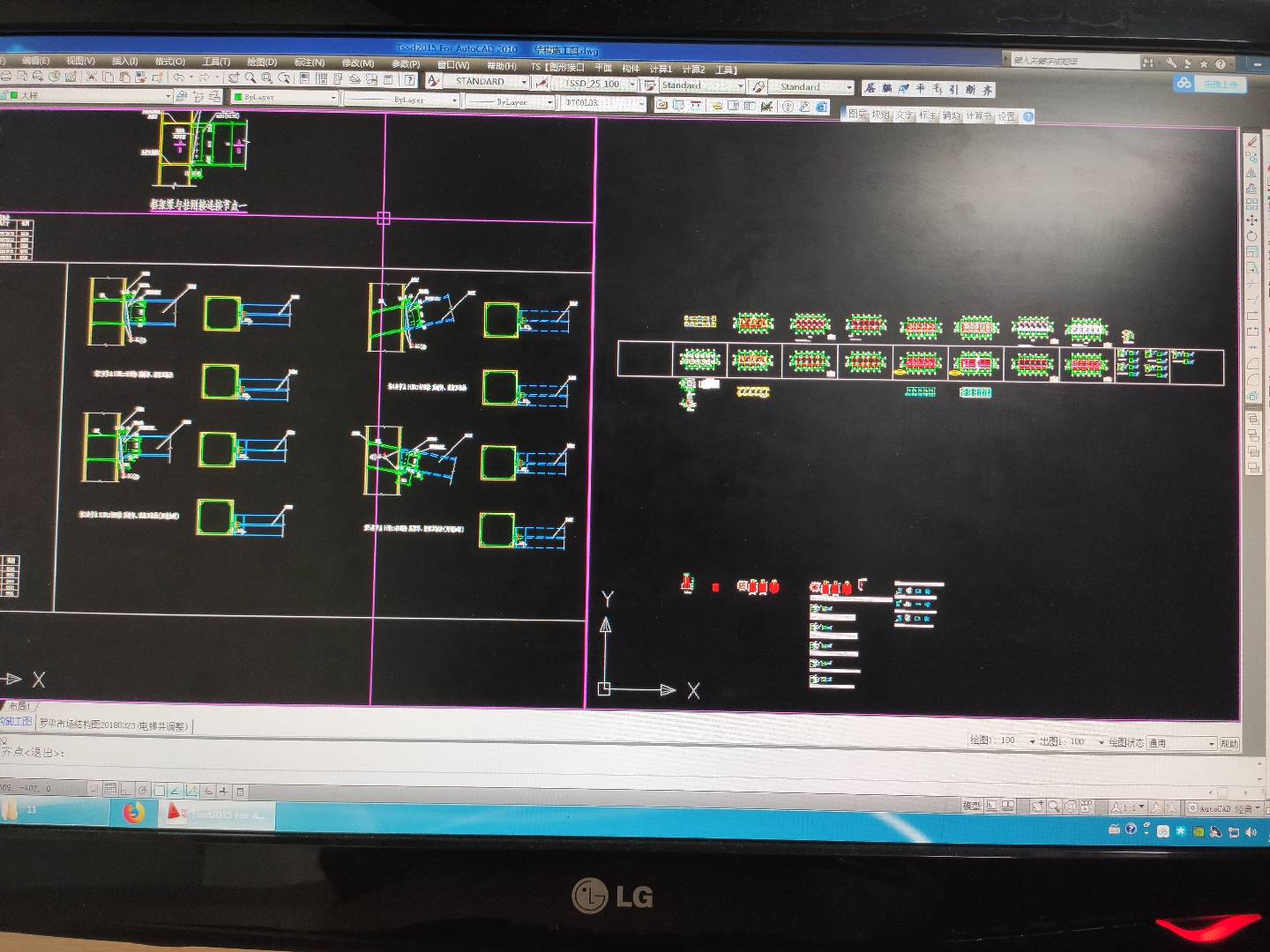Click the favorites star icon near search
The width and height of the screenshot is (1270, 952).
[x=1203, y=63]
